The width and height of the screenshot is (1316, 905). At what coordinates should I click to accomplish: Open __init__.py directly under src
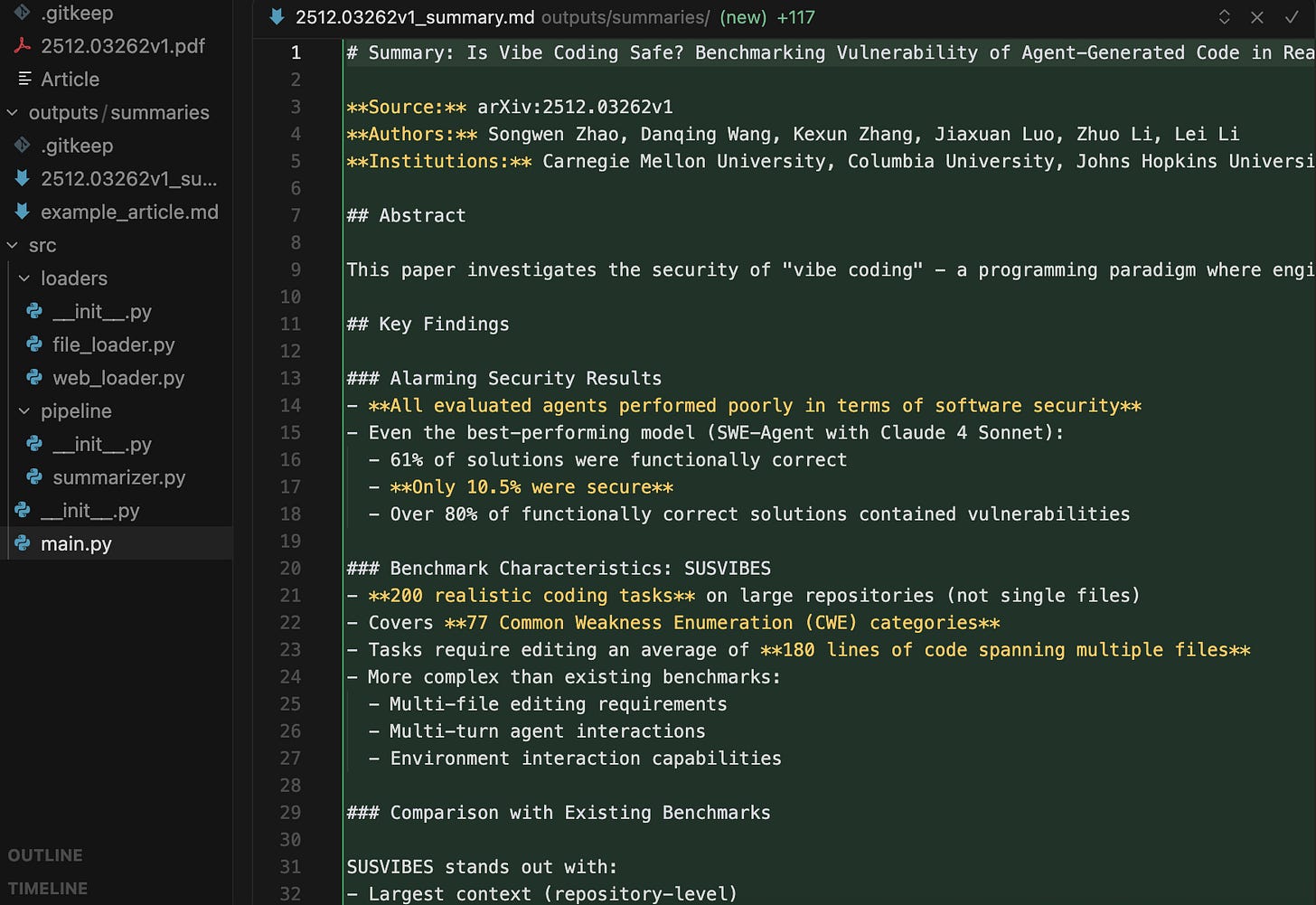point(90,511)
